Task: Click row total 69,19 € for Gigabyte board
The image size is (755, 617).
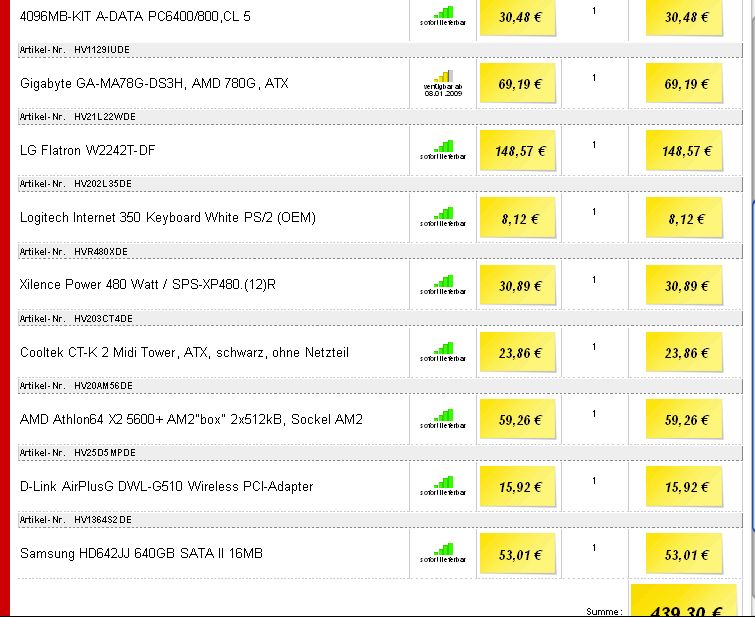Action: (684, 84)
